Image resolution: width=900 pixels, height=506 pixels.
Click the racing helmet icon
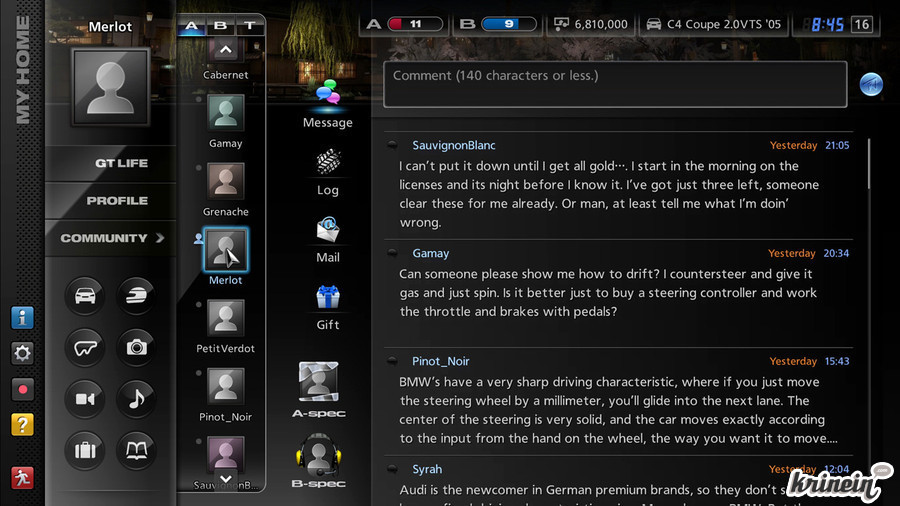pos(137,296)
